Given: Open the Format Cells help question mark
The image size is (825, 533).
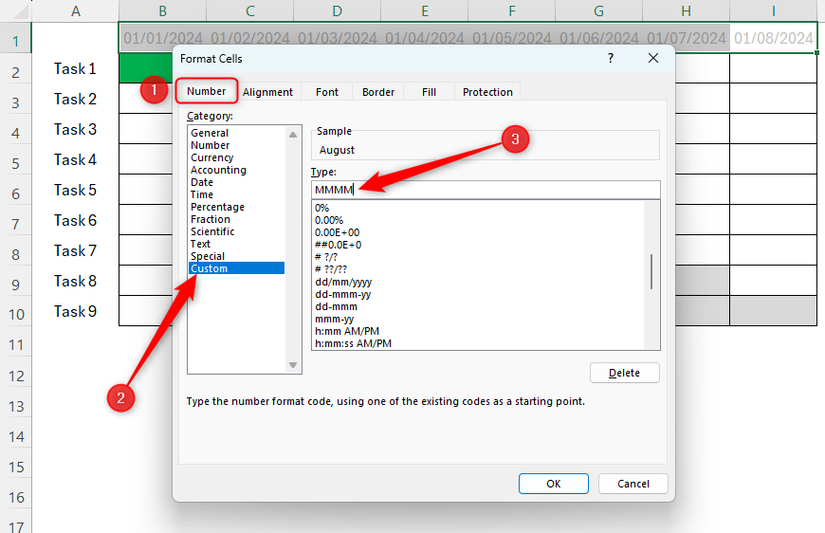Looking at the screenshot, I should coord(610,58).
